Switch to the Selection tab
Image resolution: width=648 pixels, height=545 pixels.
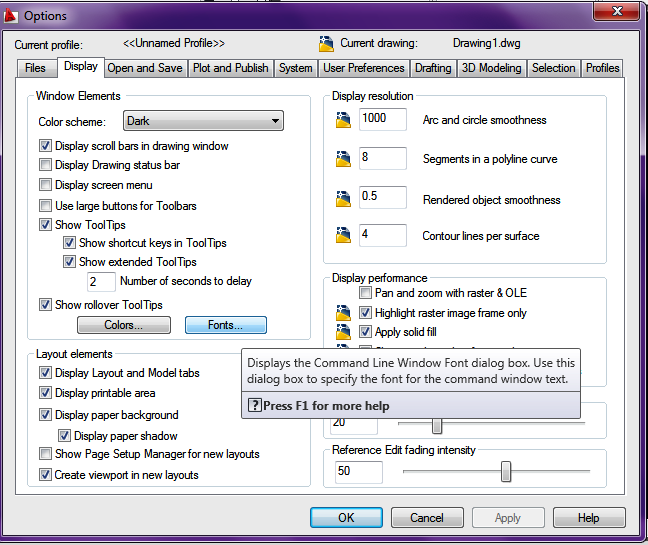click(553, 68)
